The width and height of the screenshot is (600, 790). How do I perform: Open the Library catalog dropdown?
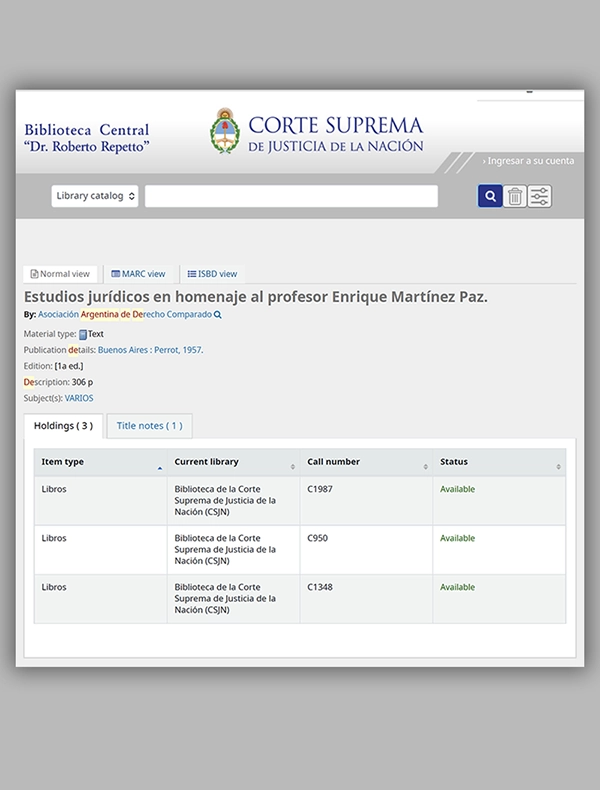pyautogui.click(x=95, y=196)
